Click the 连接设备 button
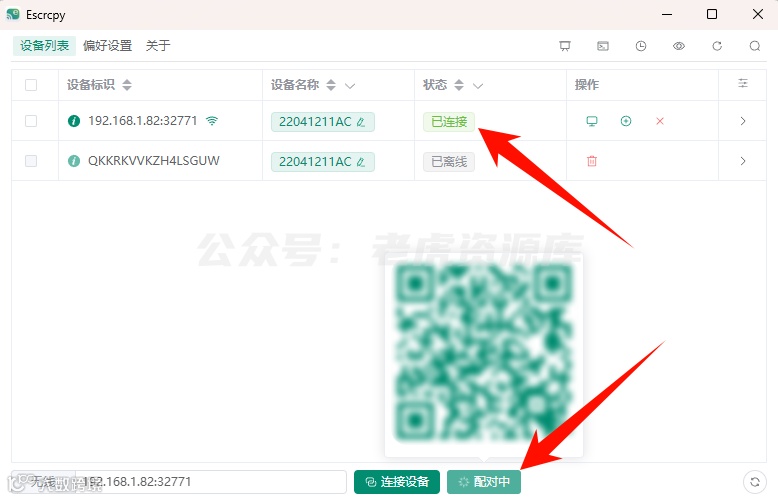Viewport: 778px width, 499px height. 397,482
